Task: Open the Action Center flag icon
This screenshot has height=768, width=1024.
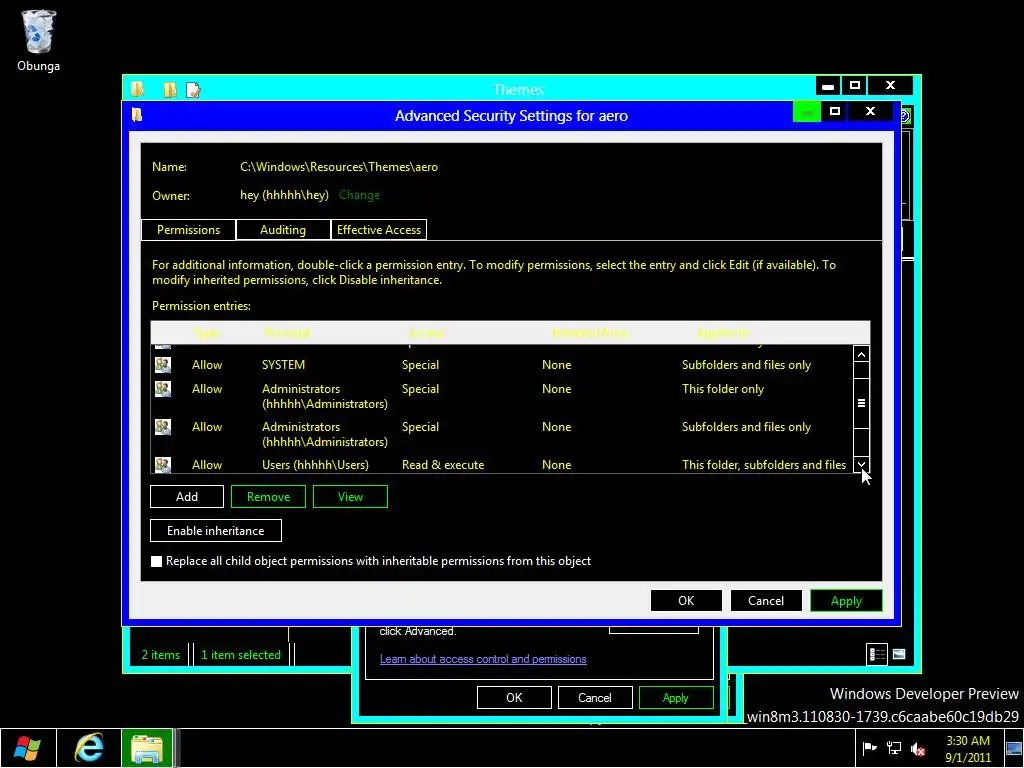Action: coord(869,748)
